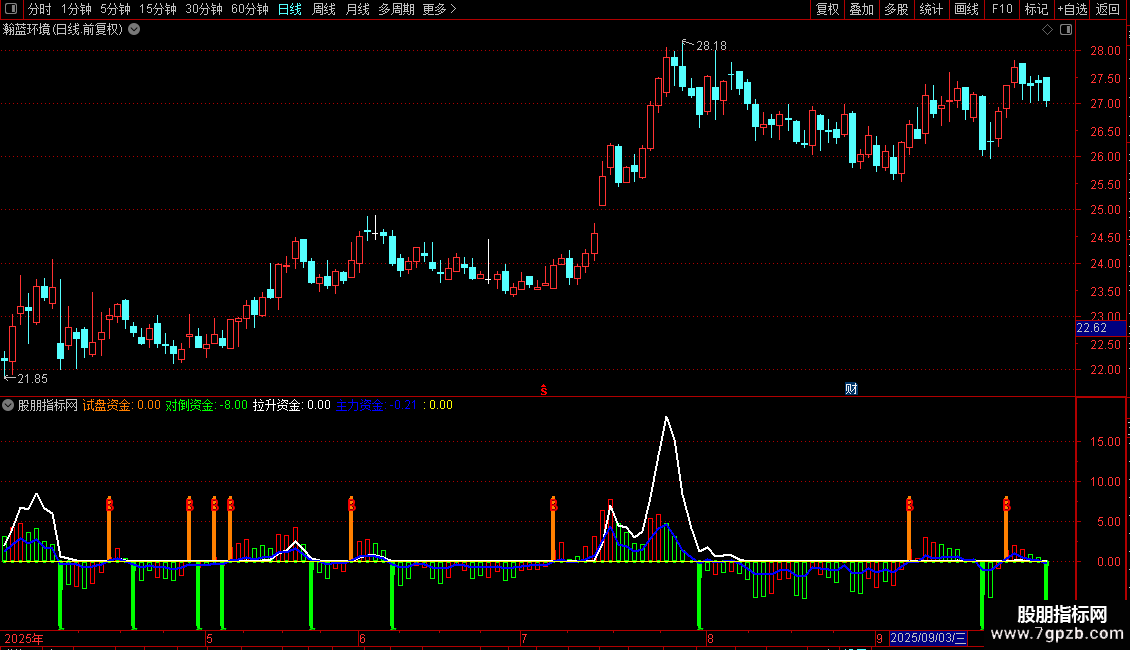Expand the dropdown beside 瀚蓝环境 title

134,30
